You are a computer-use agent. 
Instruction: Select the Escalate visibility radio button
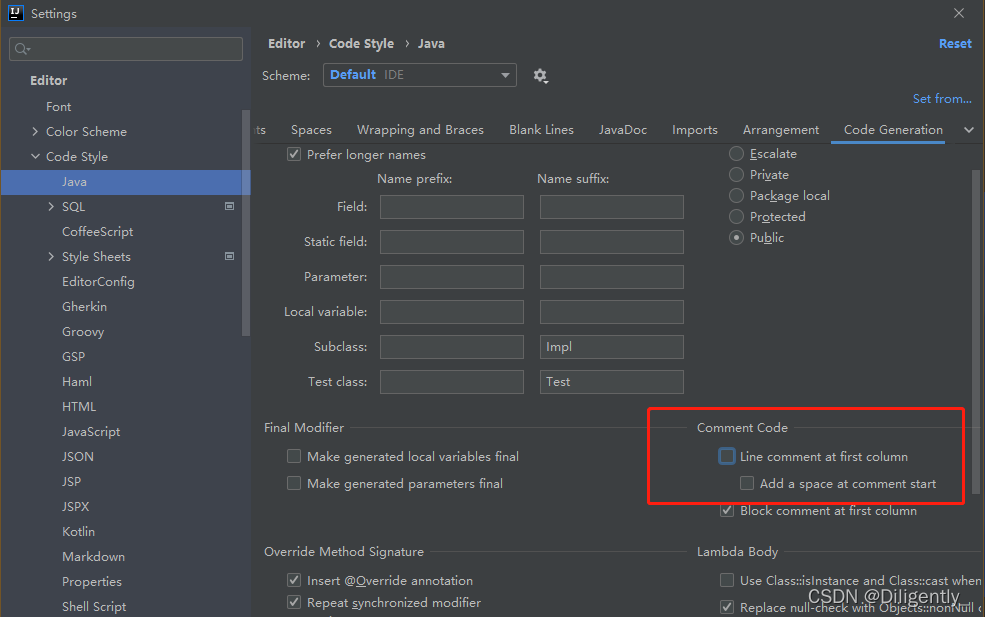tap(736, 154)
